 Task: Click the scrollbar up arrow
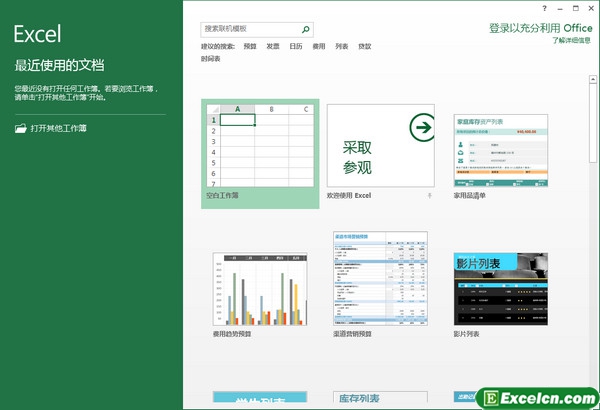tap(593, 79)
